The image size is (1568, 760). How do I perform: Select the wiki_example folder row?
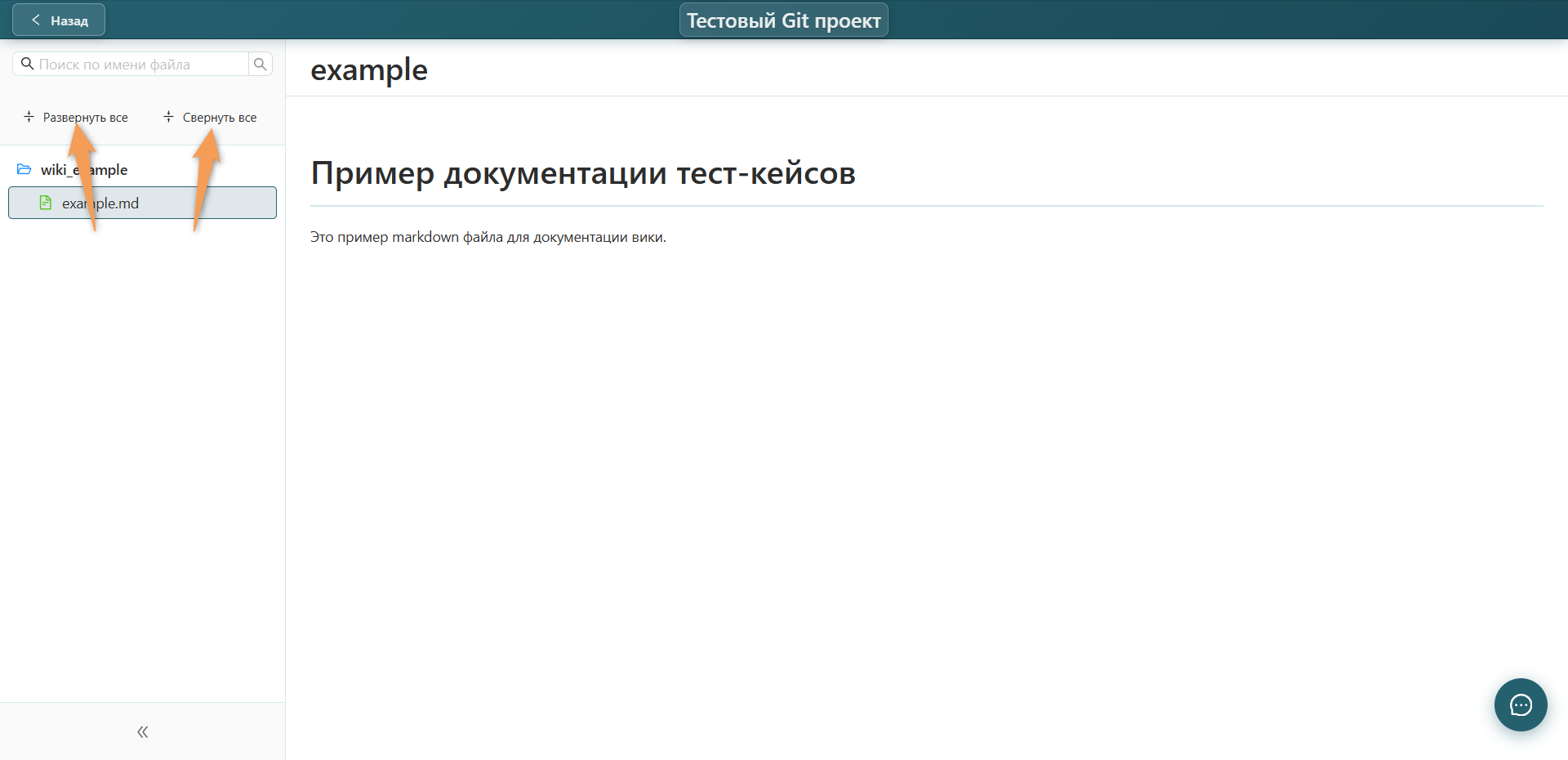[x=142, y=169]
